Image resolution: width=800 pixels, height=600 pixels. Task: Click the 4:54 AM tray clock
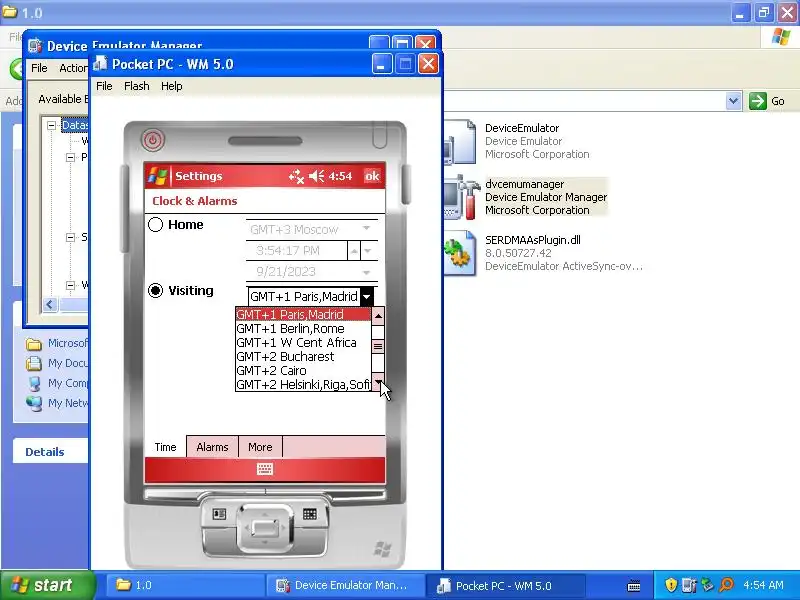tap(763, 585)
